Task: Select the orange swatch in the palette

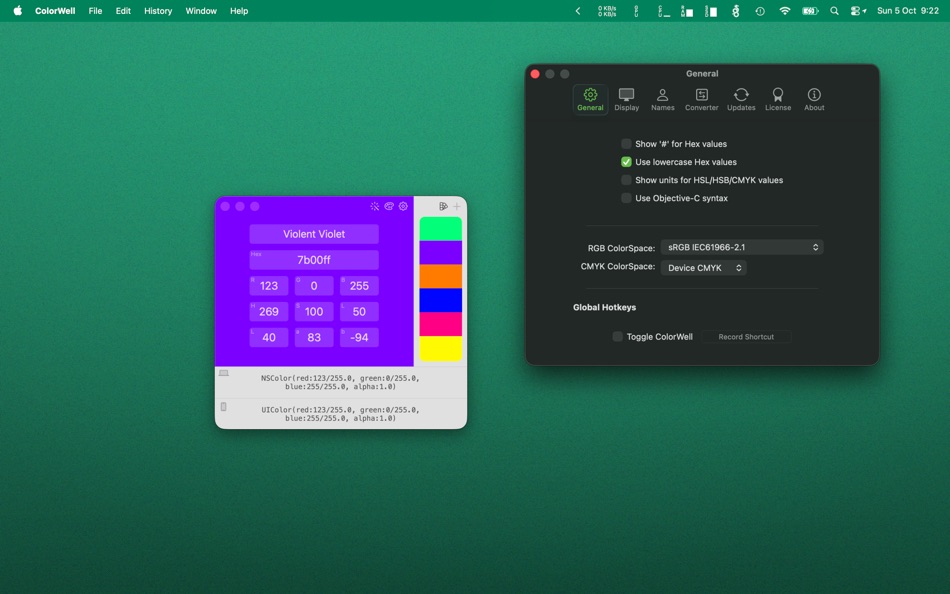Action: pos(441,276)
